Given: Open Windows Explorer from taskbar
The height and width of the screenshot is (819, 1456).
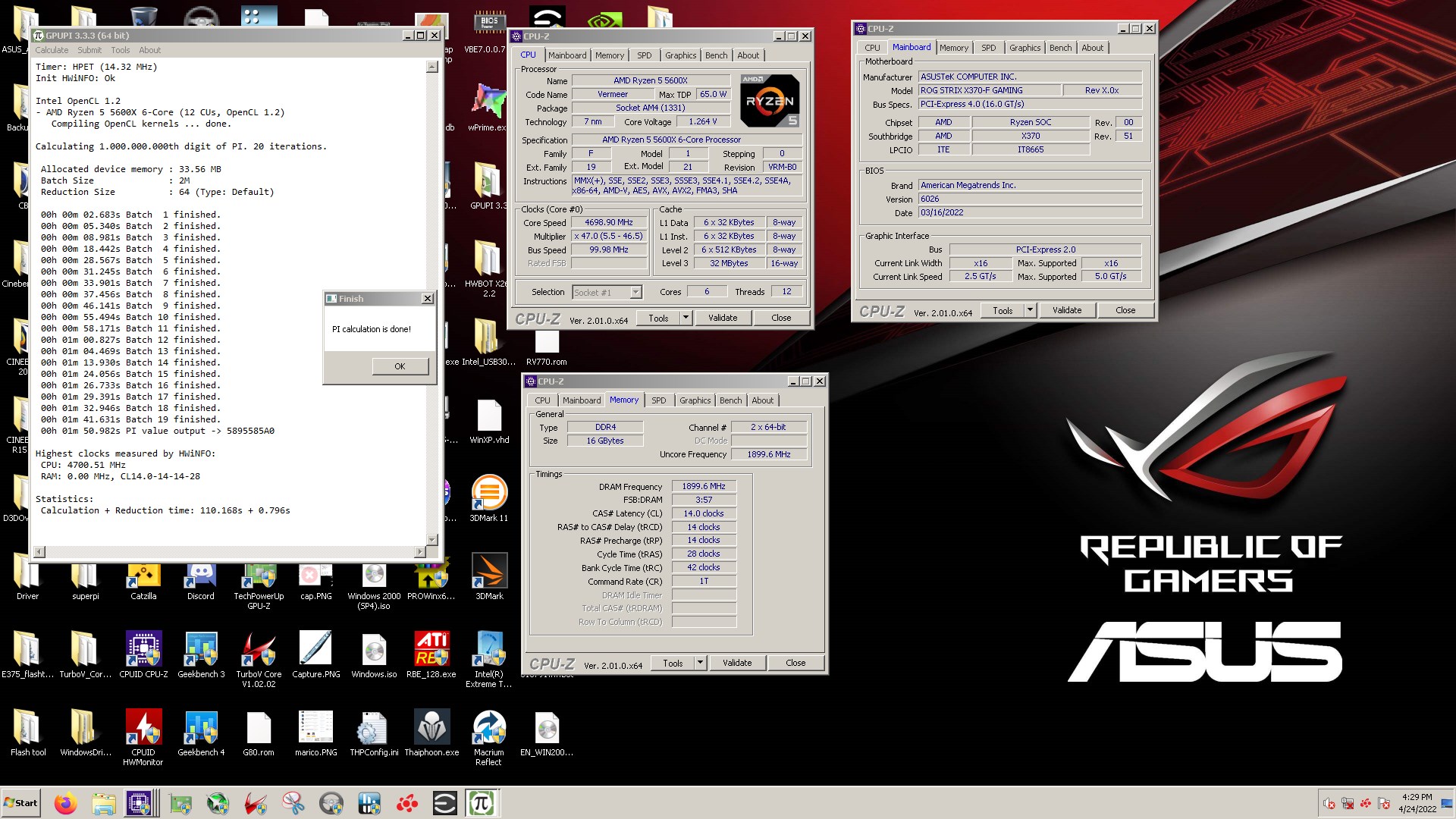Looking at the screenshot, I should (104, 803).
